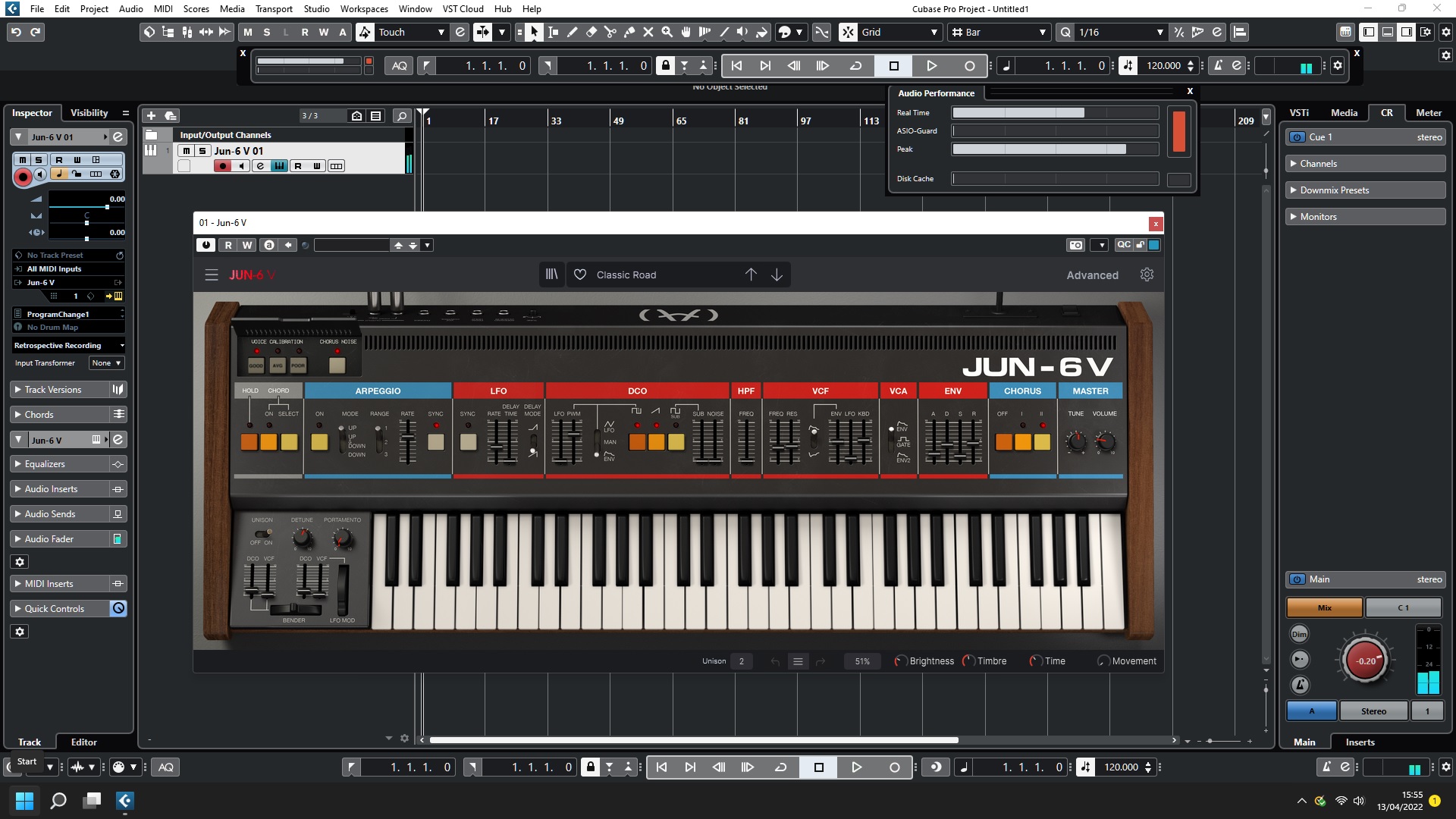
Task: Toggle Cue 1 power button
Action: (x=1297, y=137)
